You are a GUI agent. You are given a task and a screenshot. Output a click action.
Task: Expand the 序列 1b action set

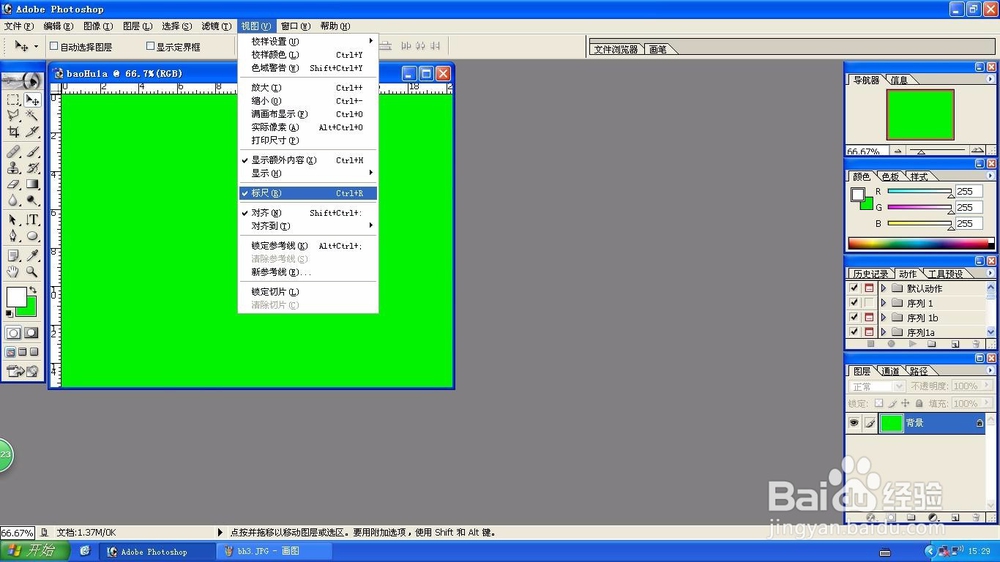[x=883, y=317]
